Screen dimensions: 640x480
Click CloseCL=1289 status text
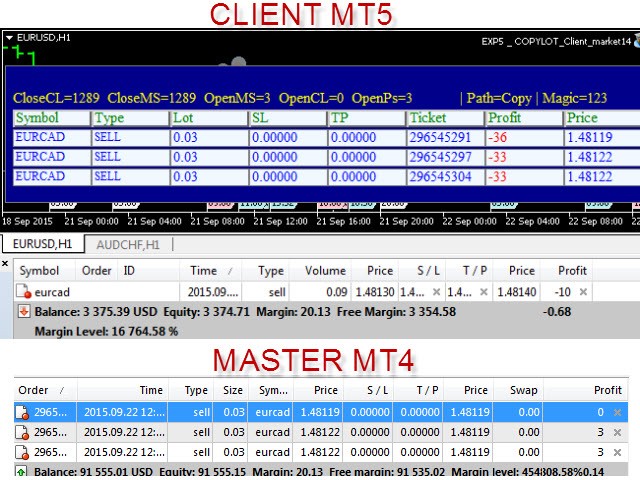pyautogui.click(x=56, y=98)
